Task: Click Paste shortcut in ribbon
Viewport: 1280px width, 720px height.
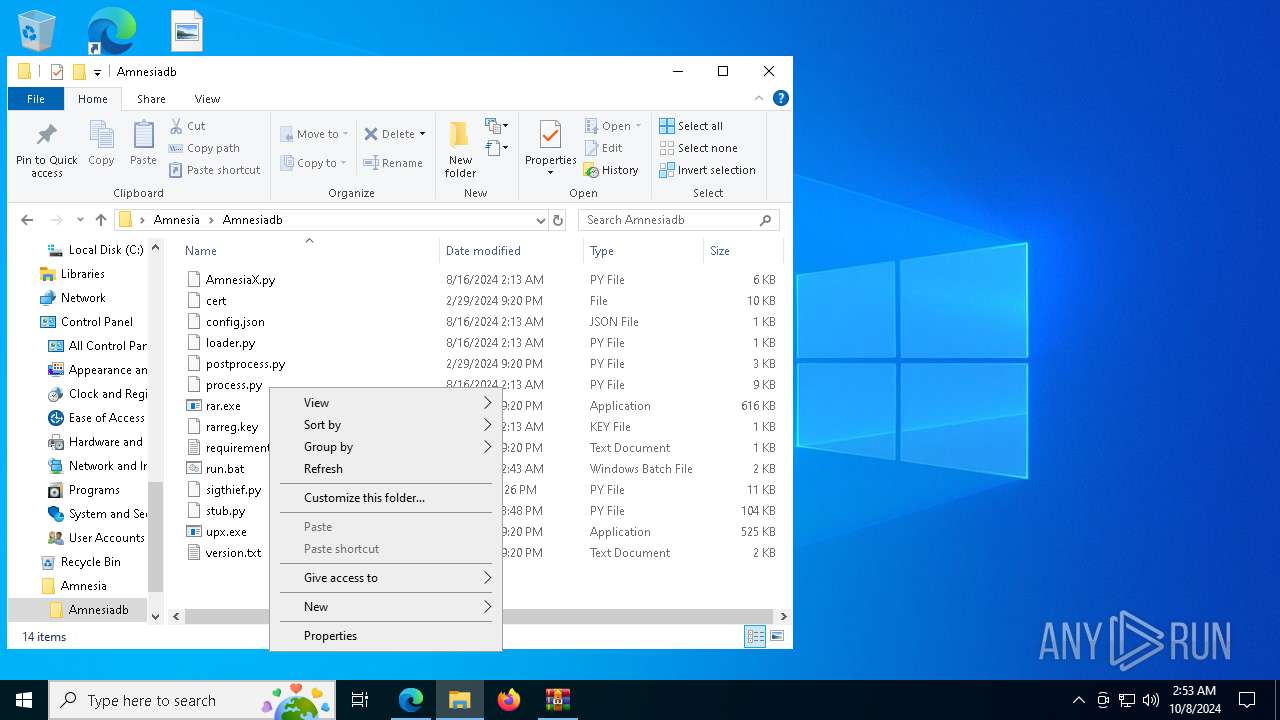Action: pyautogui.click(x=214, y=170)
